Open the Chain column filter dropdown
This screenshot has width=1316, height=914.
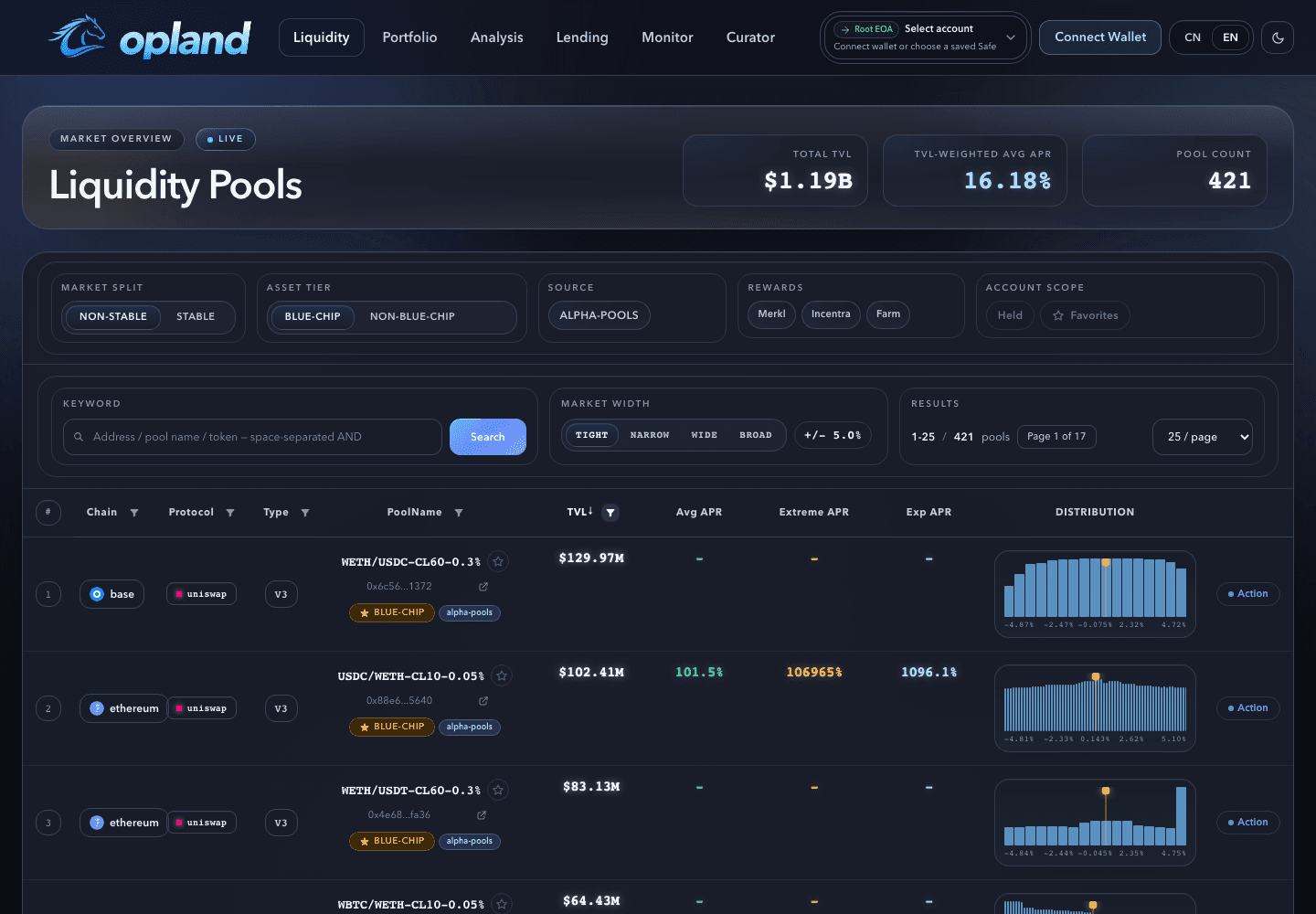click(x=134, y=513)
